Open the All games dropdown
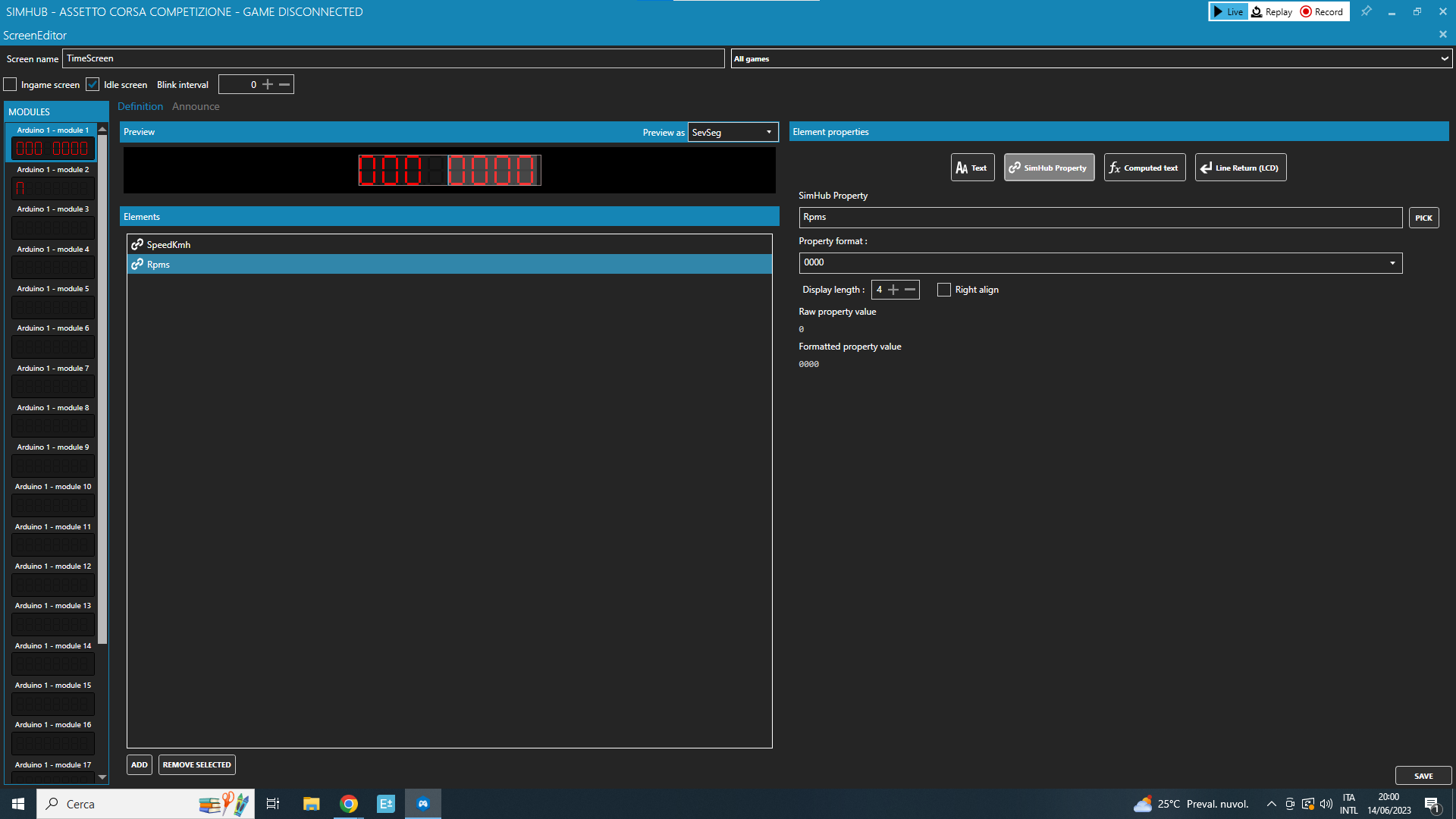This screenshot has width=1456, height=819. tap(1091, 58)
